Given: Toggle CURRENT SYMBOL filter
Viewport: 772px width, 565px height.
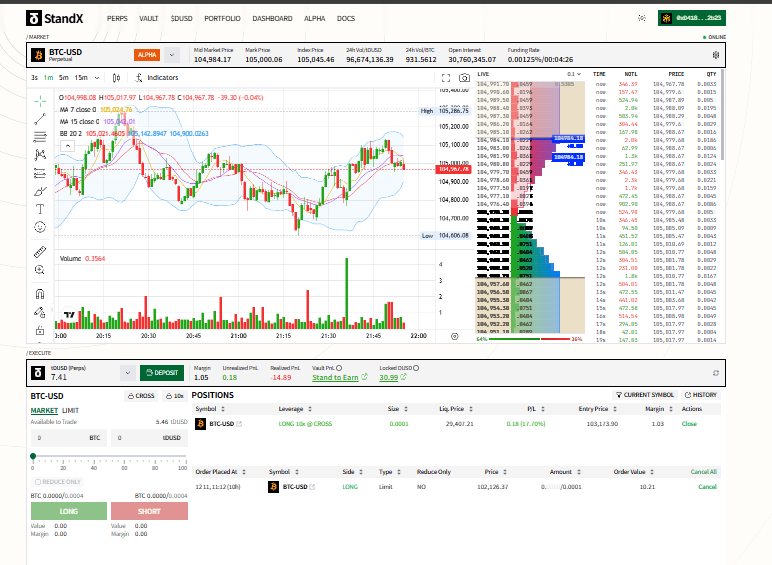Looking at the screenshot, I should [x=645, y=395].
